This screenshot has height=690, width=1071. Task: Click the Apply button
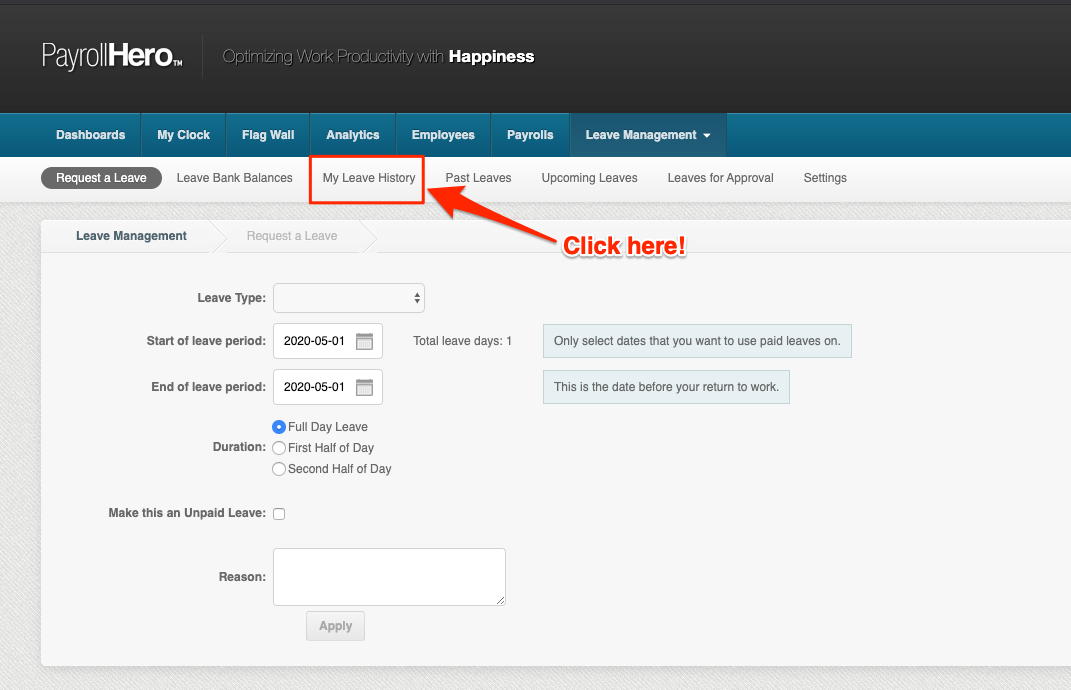335,626
